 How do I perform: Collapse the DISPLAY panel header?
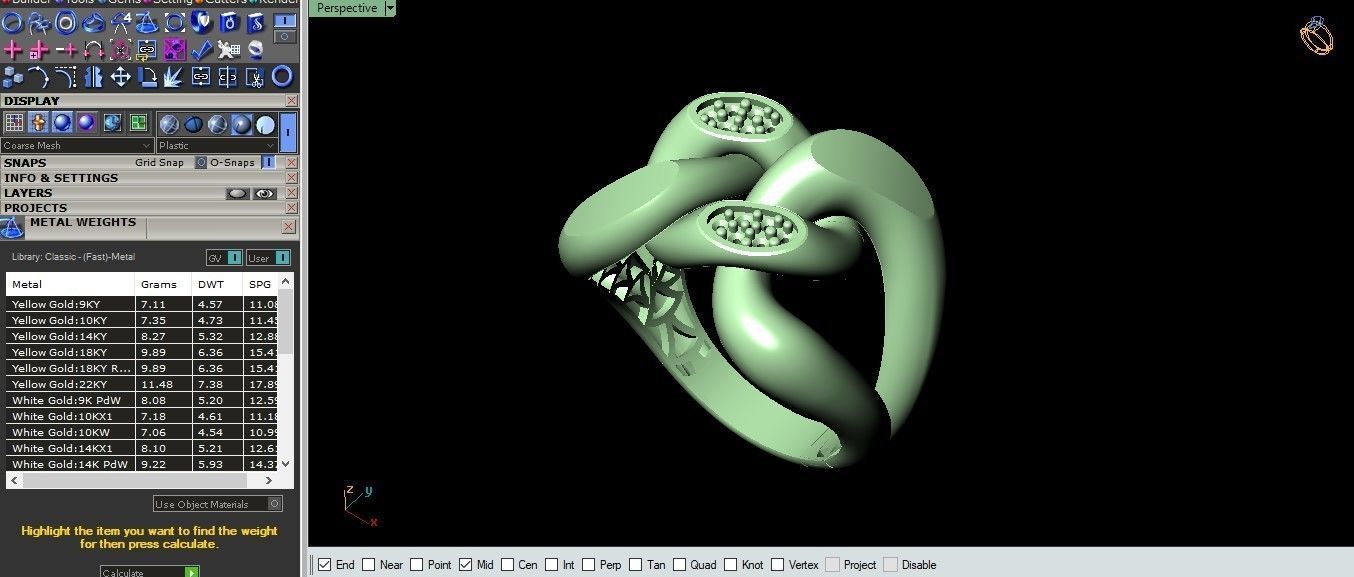(31, 101)
